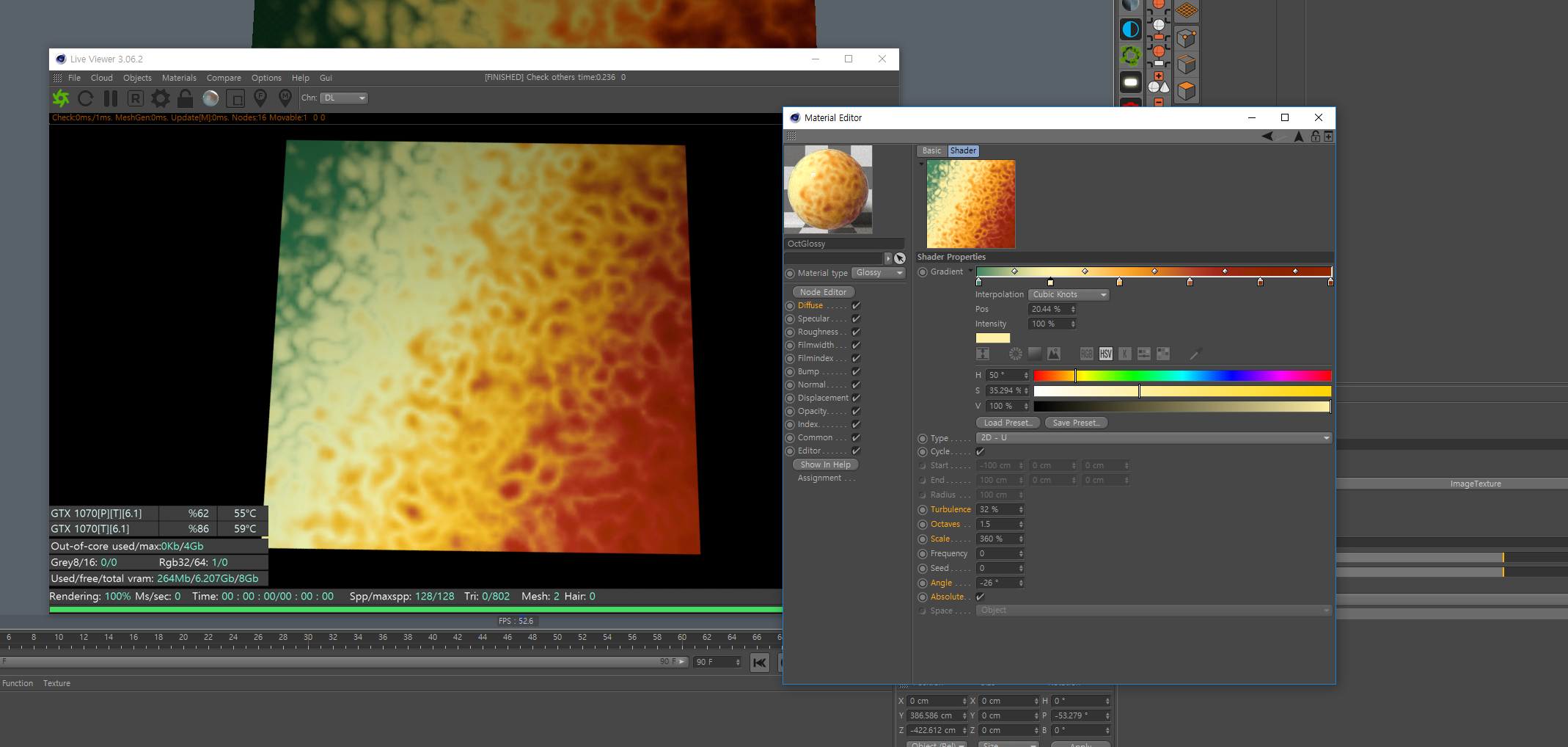
Task: Toggle the lock resolution padlock icon
Action: pyautogui.click(x=186, y=98)
